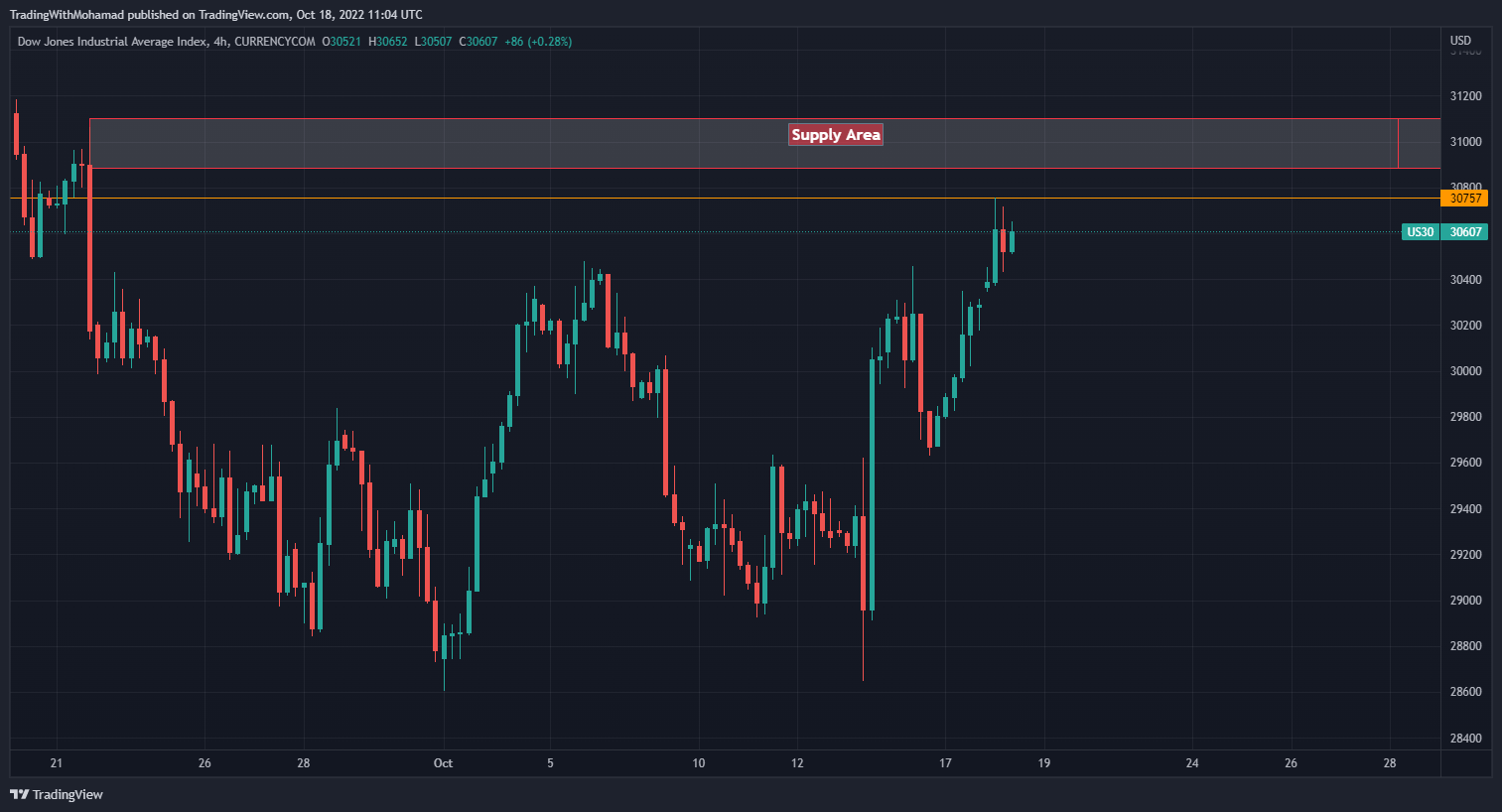Click the 5 date on time axis
The width and height of the screenshot is (1502, 812).
point(550,763)
